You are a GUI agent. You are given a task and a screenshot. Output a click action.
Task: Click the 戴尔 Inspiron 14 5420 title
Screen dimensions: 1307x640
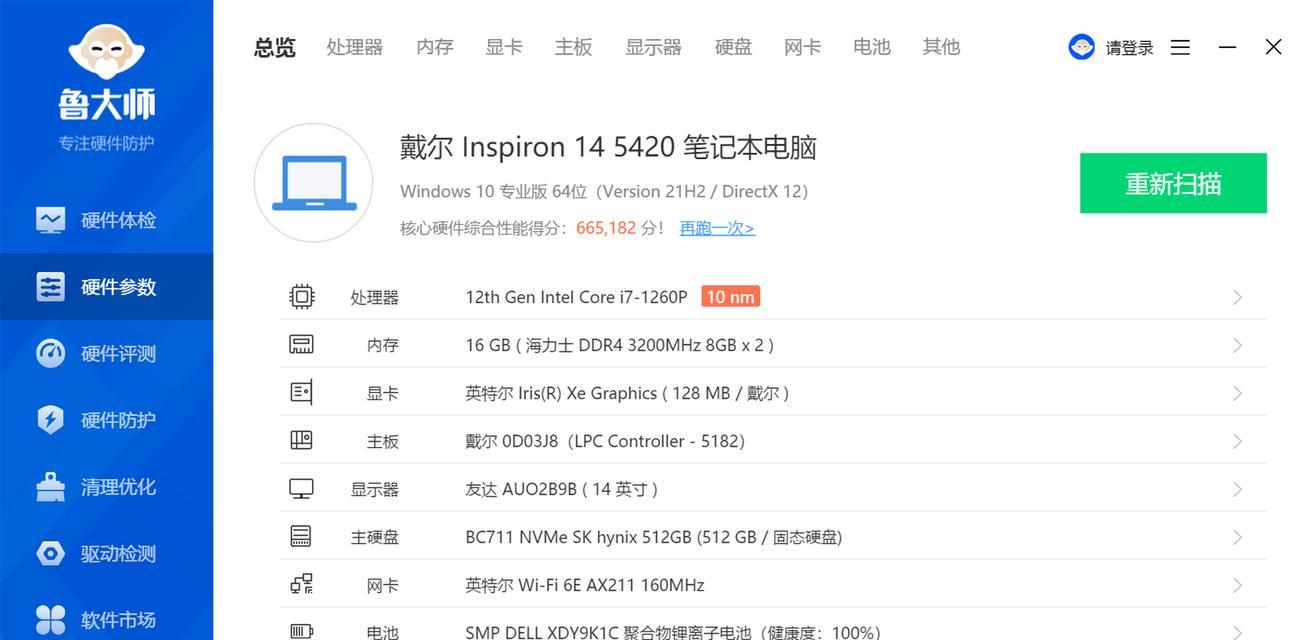coord(608,147)
